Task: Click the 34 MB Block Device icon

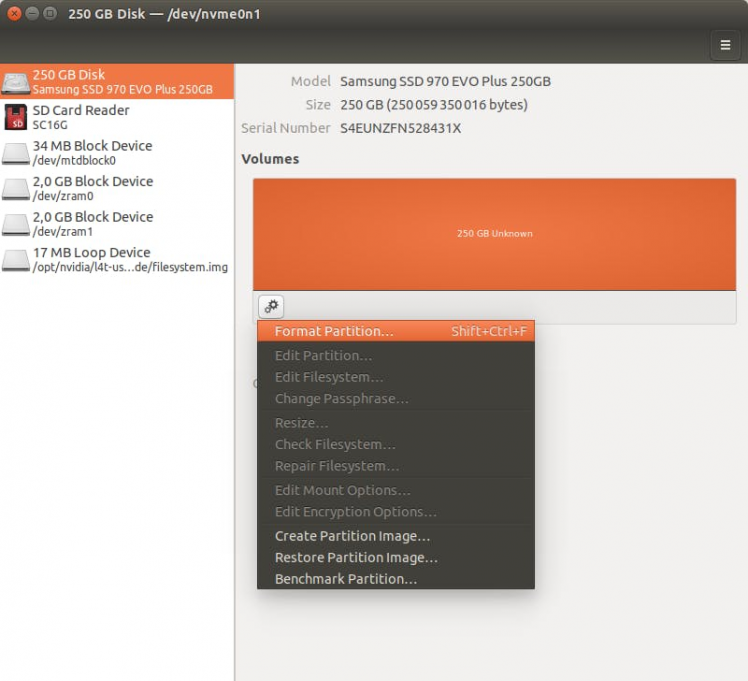Action: (x=16, y=153)
